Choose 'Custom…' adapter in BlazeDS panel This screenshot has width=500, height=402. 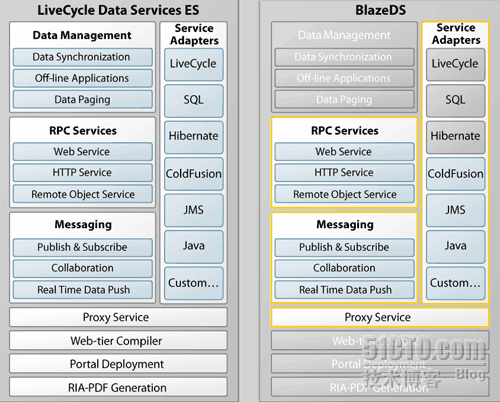456,283
